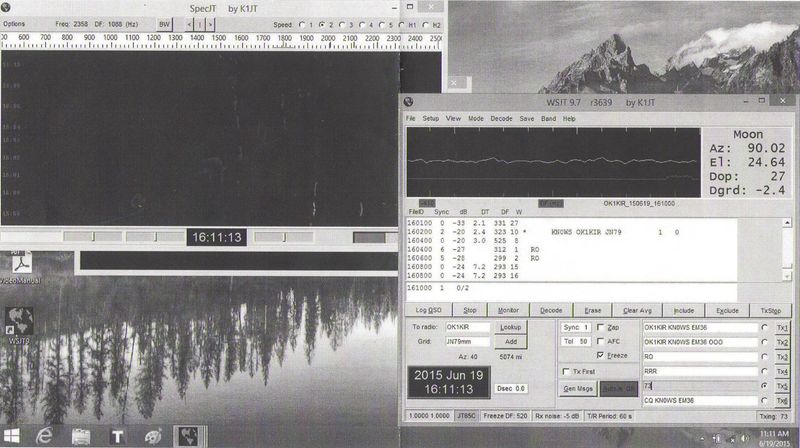800x448 pixels.
Task: Click the Grid field with JN79mm
Action: pyautogui.click(x=467, y=341)
